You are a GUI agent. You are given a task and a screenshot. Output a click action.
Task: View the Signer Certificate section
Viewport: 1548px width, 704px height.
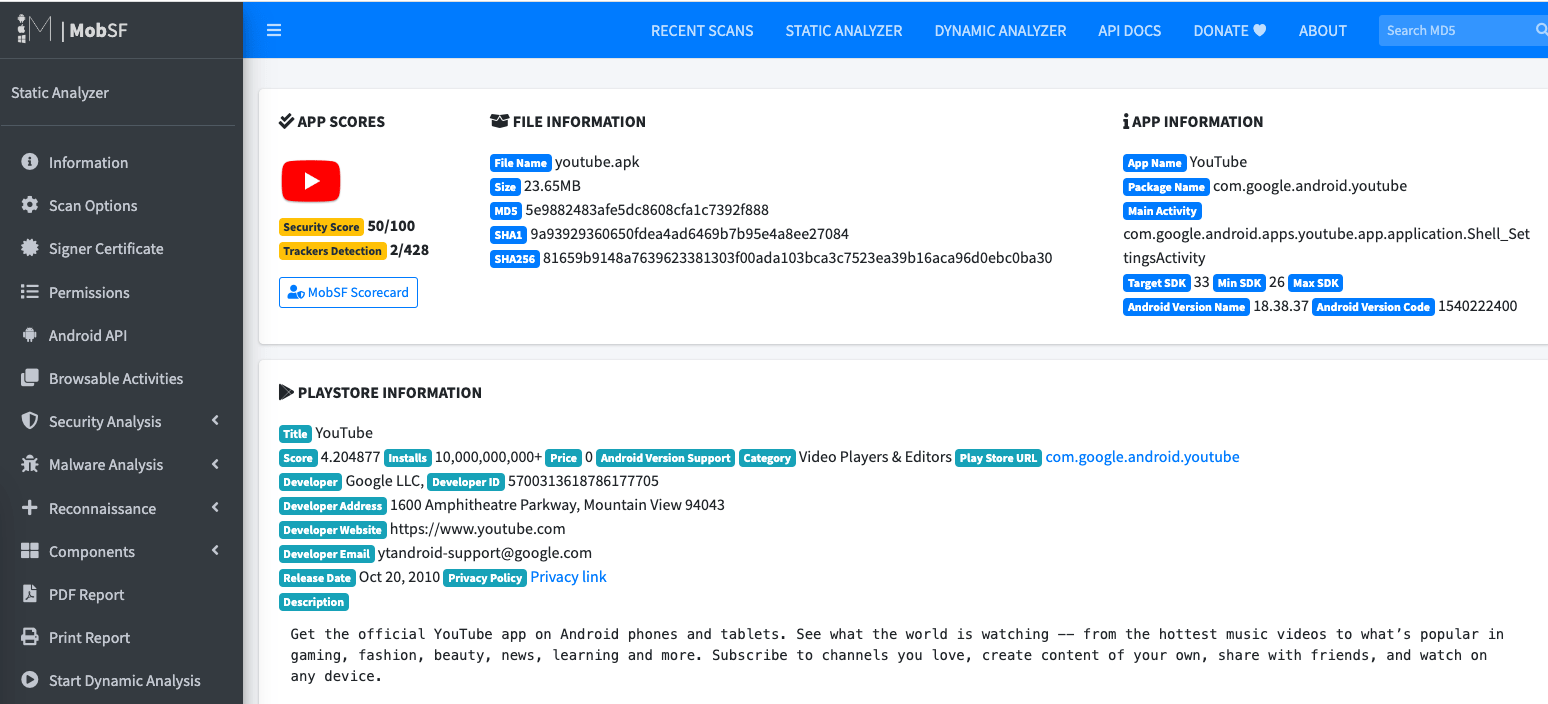[x=28, y=248]
